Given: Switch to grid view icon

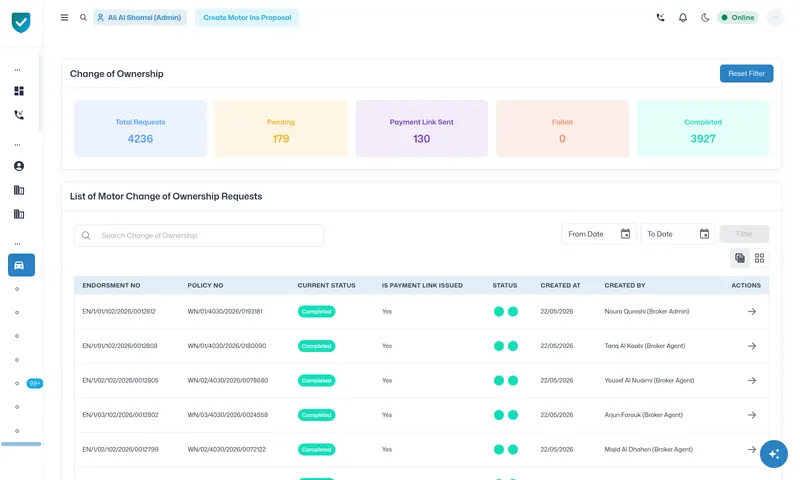Looking at the screenshot, I should coord(759,258).
